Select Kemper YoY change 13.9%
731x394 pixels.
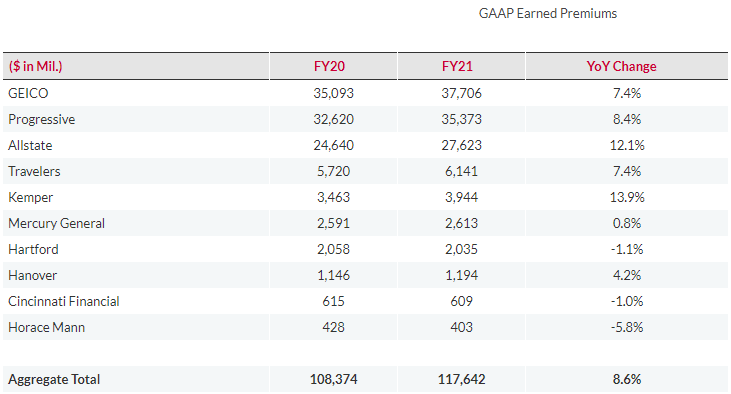point(627,197)
